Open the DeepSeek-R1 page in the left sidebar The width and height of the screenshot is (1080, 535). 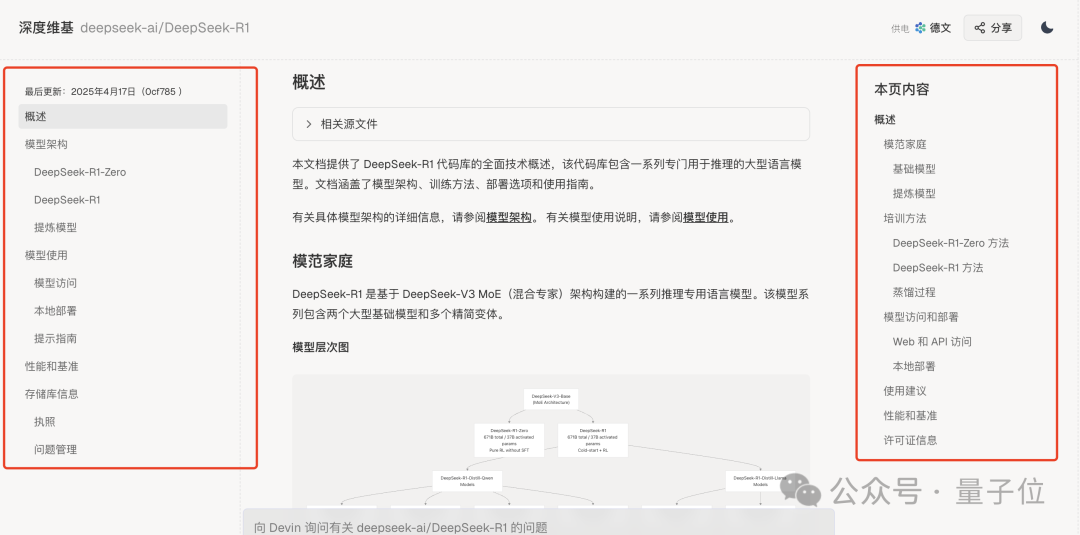click(x=67, y=200)
